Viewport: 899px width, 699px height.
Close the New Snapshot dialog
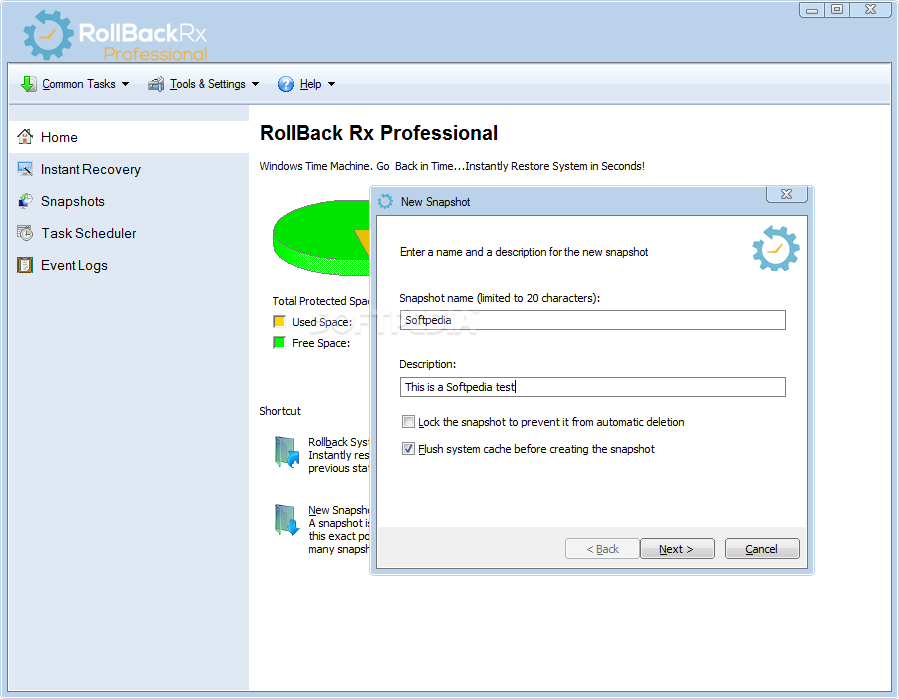pyautogui.click(x=787, y=194)
